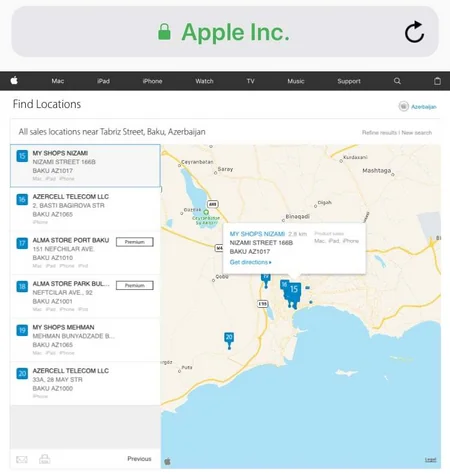Open the iPhone menu item
This screenshot has width=450, height=474.
[x=152, y=81]
